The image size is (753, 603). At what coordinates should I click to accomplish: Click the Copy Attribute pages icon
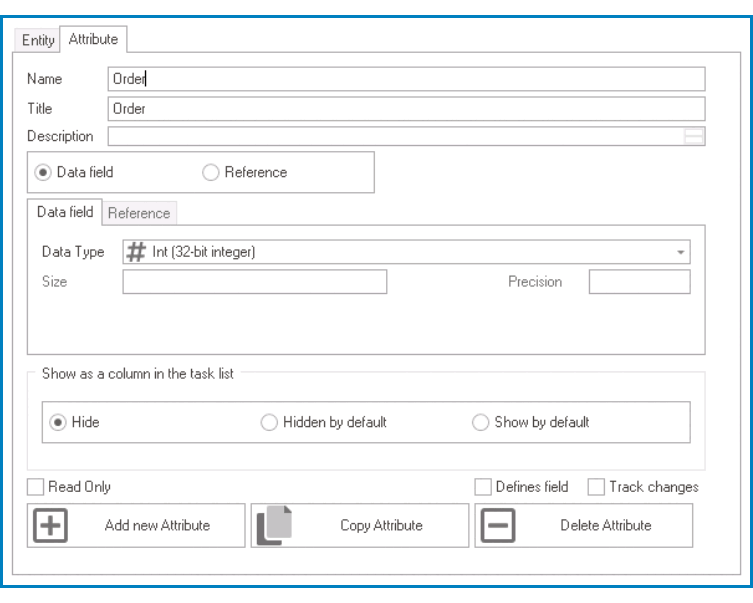(x=274, y=525)
